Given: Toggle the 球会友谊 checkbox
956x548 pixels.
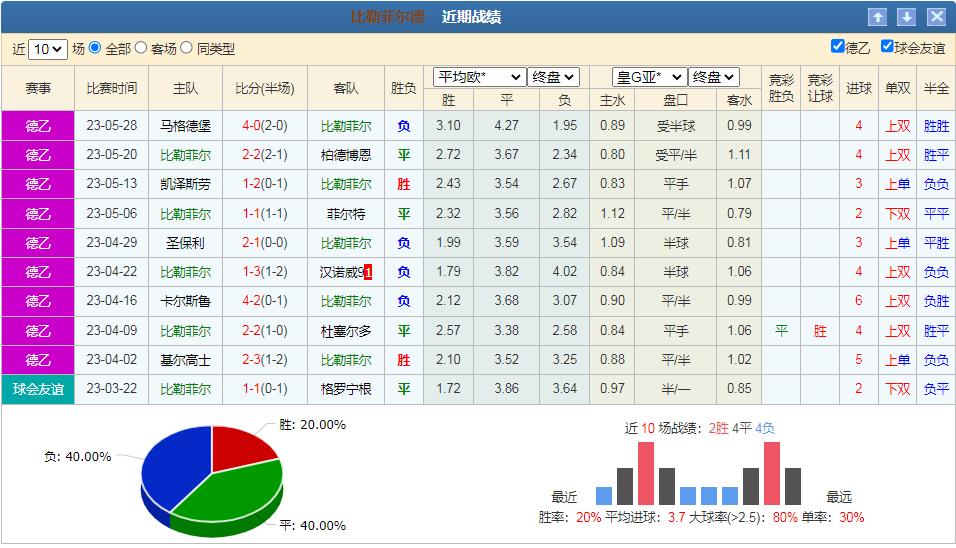Looking at the screenshot, I should (x=887, y=46).
